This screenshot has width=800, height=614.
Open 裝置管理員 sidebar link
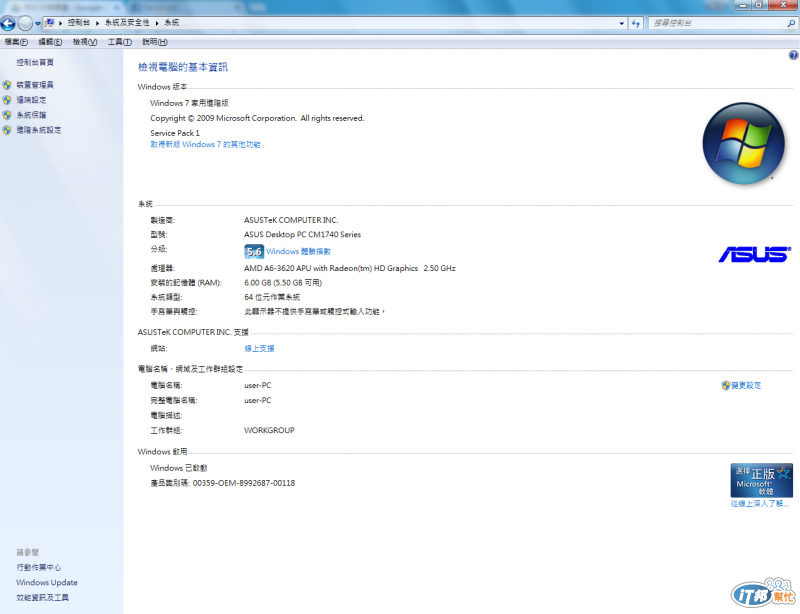(x=35, y=85)
